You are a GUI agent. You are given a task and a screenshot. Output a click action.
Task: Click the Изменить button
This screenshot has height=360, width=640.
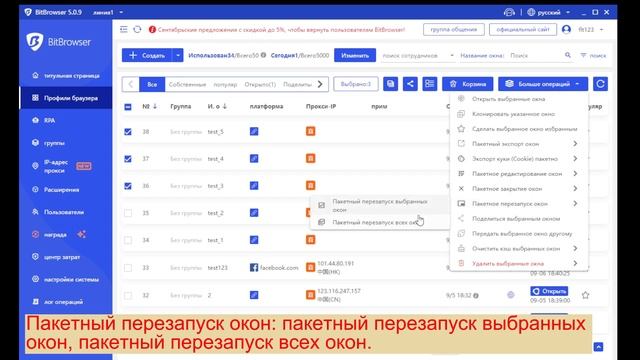[355, 55]
